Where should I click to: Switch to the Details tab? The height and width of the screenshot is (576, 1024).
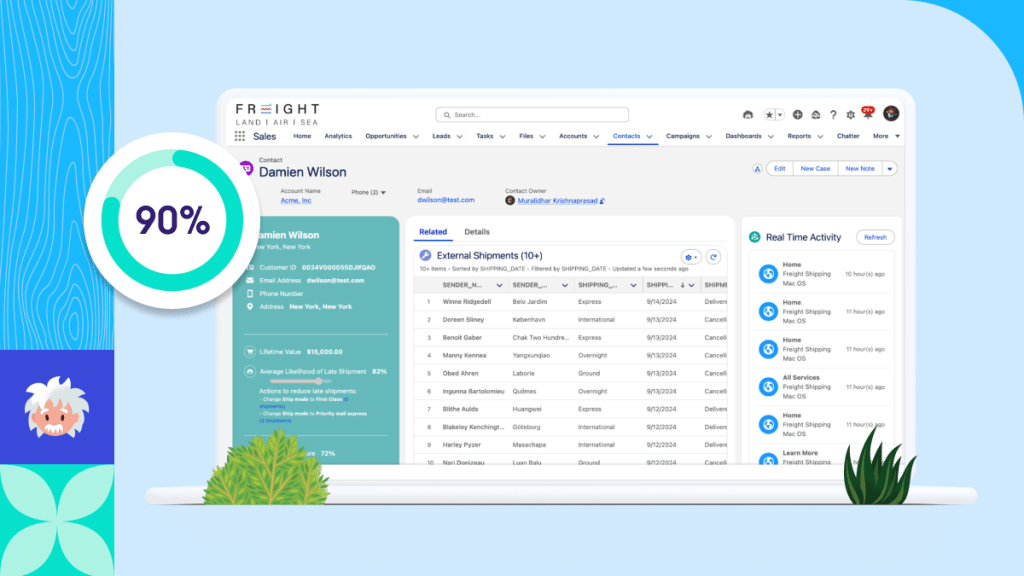coord(477,232)
